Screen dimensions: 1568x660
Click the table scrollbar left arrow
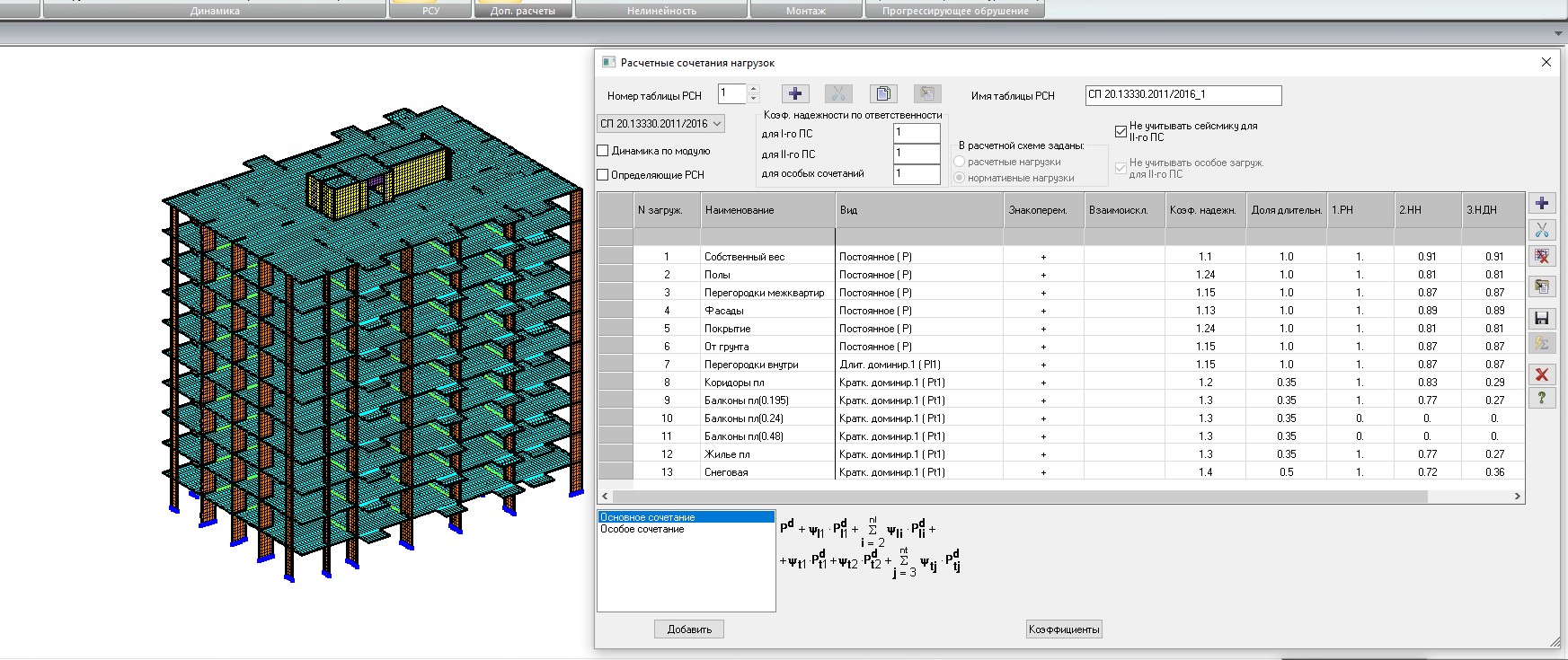605,496
